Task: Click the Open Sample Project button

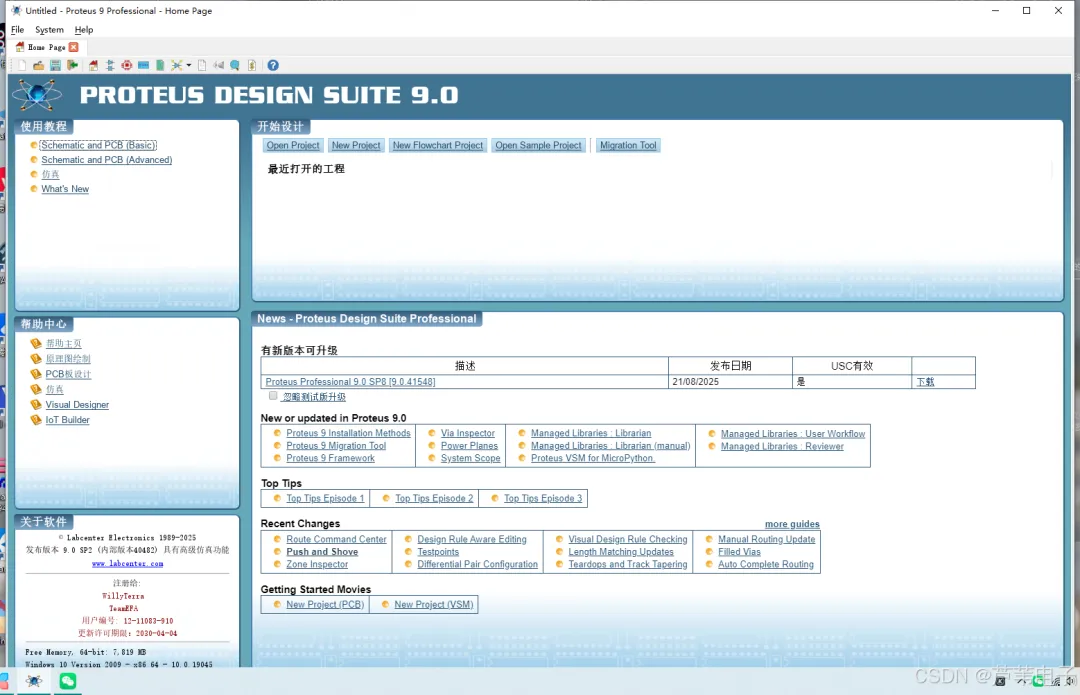Action: click(538, 145)
